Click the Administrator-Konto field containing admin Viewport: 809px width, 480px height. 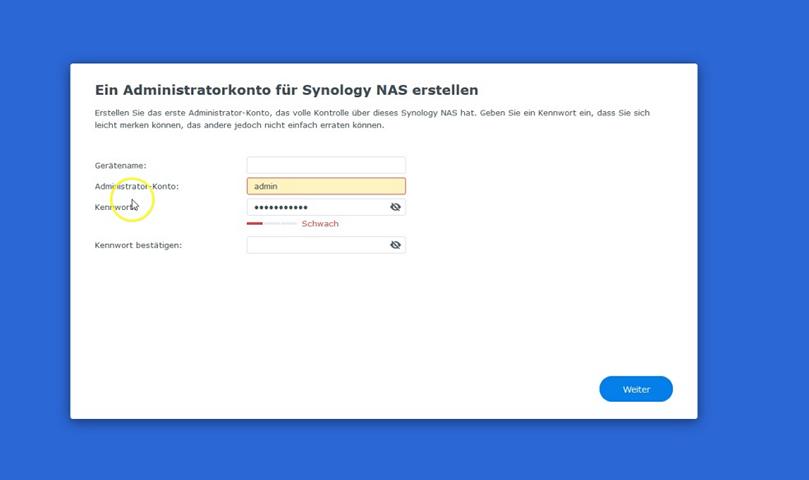326,186
